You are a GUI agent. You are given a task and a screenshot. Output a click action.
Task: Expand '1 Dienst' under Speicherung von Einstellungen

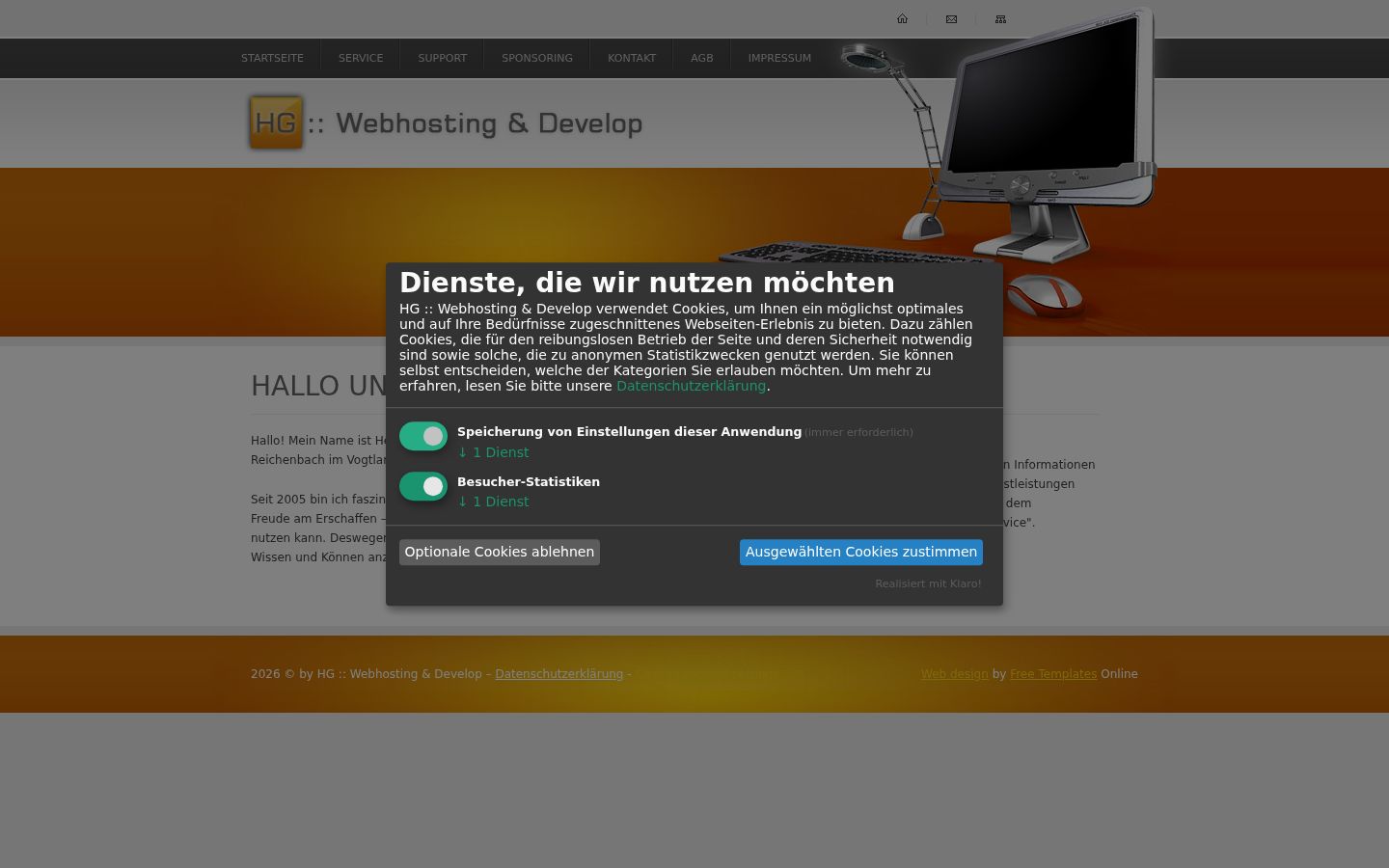493,452
